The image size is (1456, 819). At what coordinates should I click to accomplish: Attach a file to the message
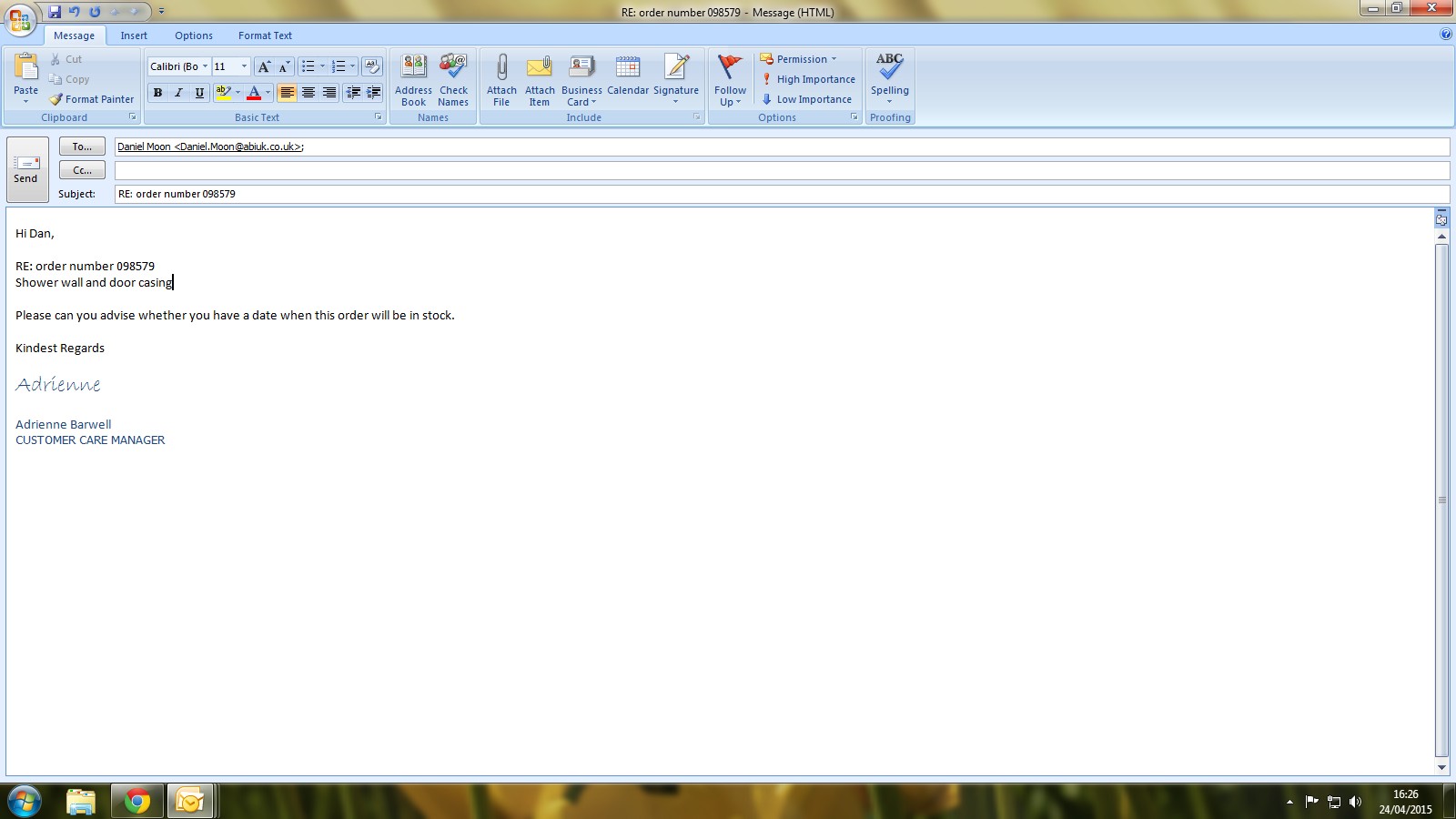click(x=501, y=80)
